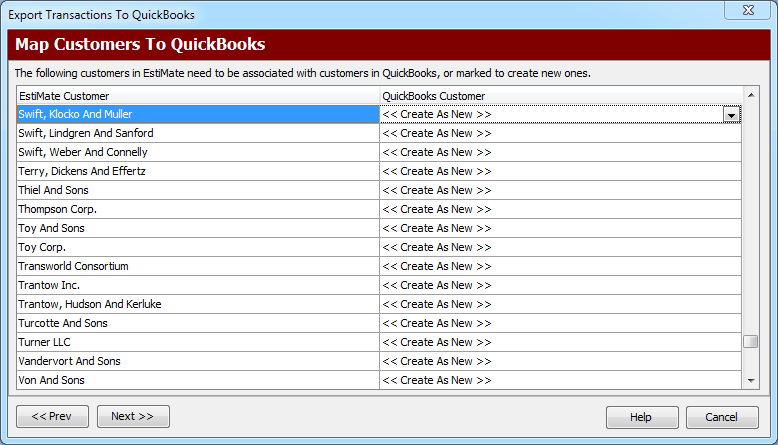Open dropdown for Swift, Klocko And Muller

pyautogui.click(x=732, y=115)
